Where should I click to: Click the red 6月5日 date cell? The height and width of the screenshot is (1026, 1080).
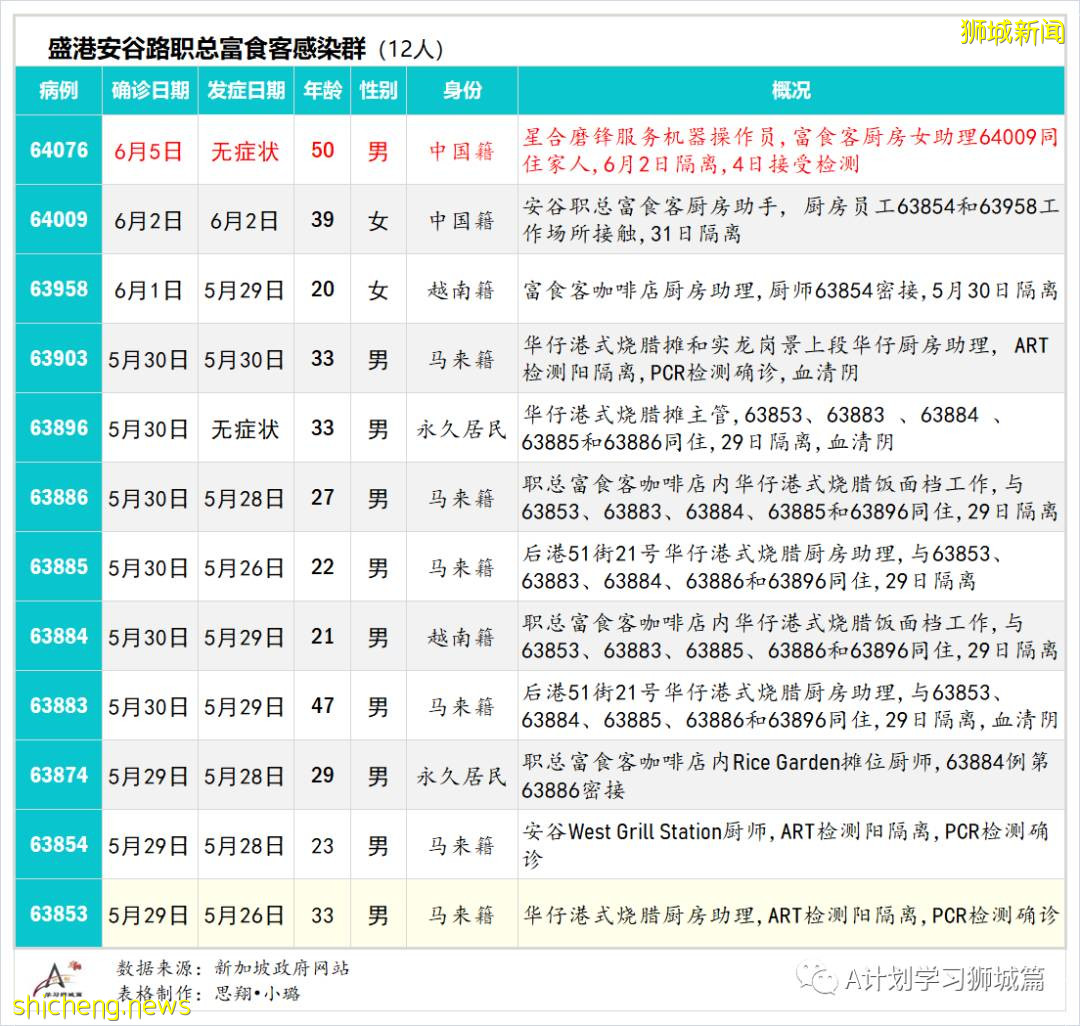[x=150, y=149]
